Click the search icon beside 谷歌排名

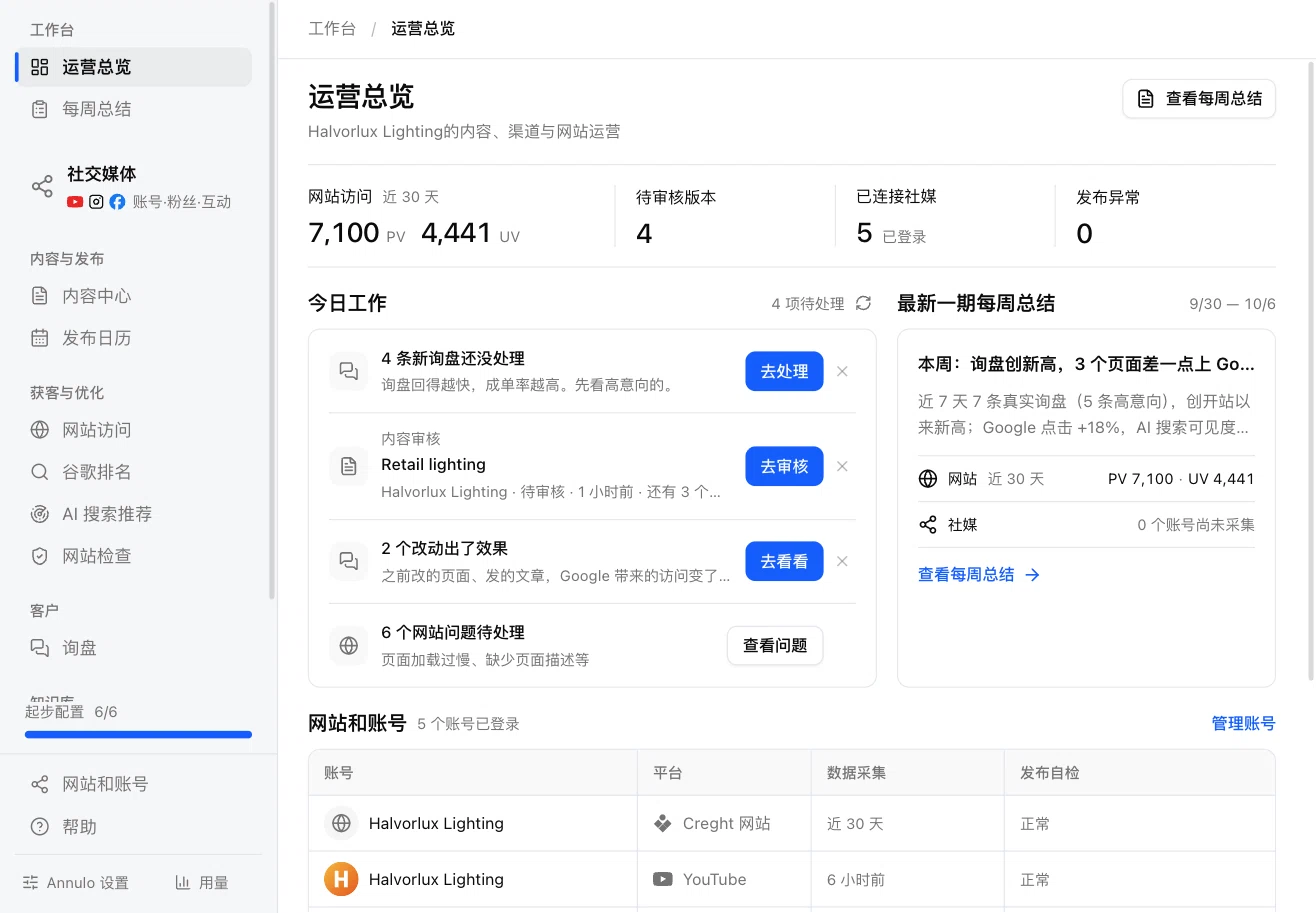point(40,472)
